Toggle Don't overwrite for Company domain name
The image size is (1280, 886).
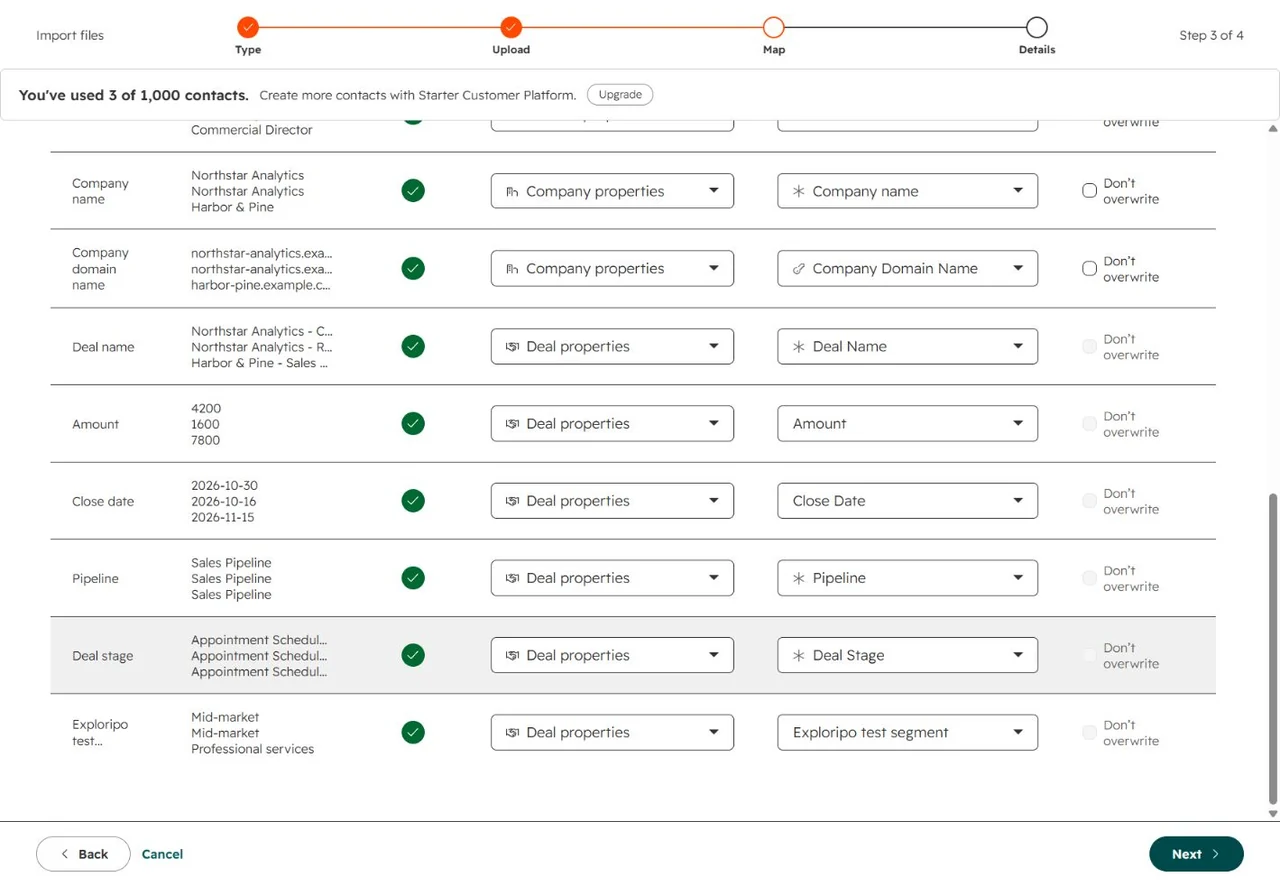point(1090,268)
